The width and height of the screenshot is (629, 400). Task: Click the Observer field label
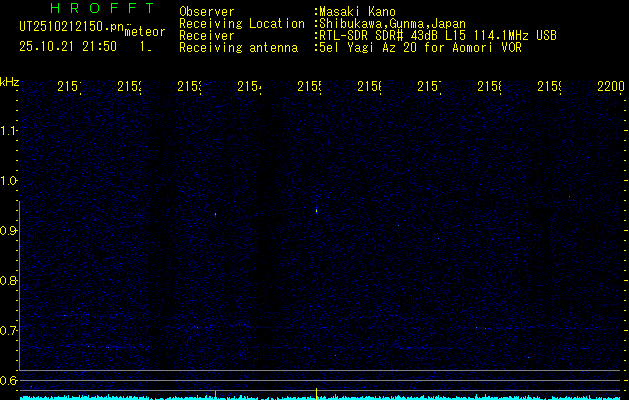click(x=207, y=12)
